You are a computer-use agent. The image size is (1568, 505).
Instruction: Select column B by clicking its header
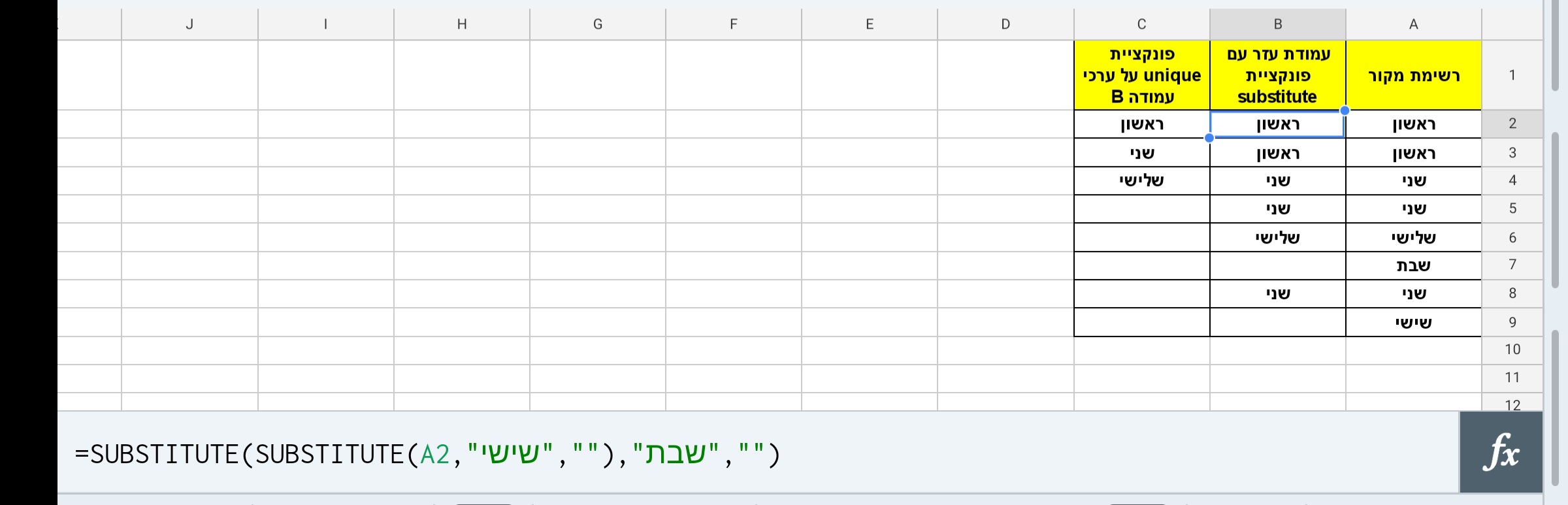pyautogui.click(x=1277, y=24)
